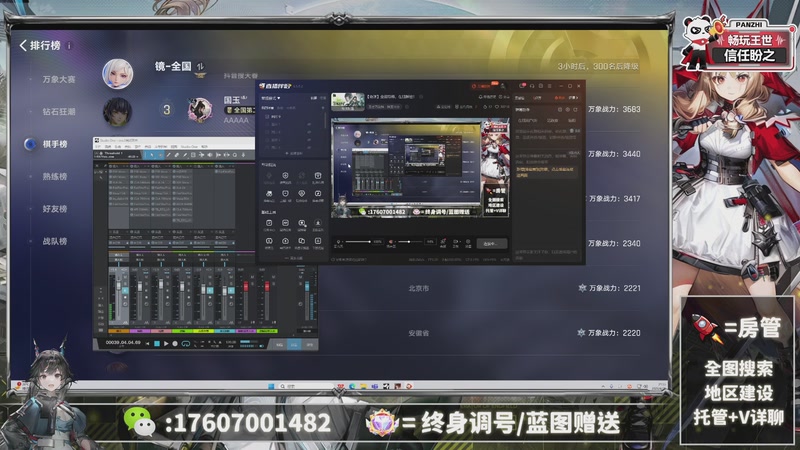Switch to the 钻石狂潮 ranking tab
This screenshot has width=800, height=450.
(58, 111)
